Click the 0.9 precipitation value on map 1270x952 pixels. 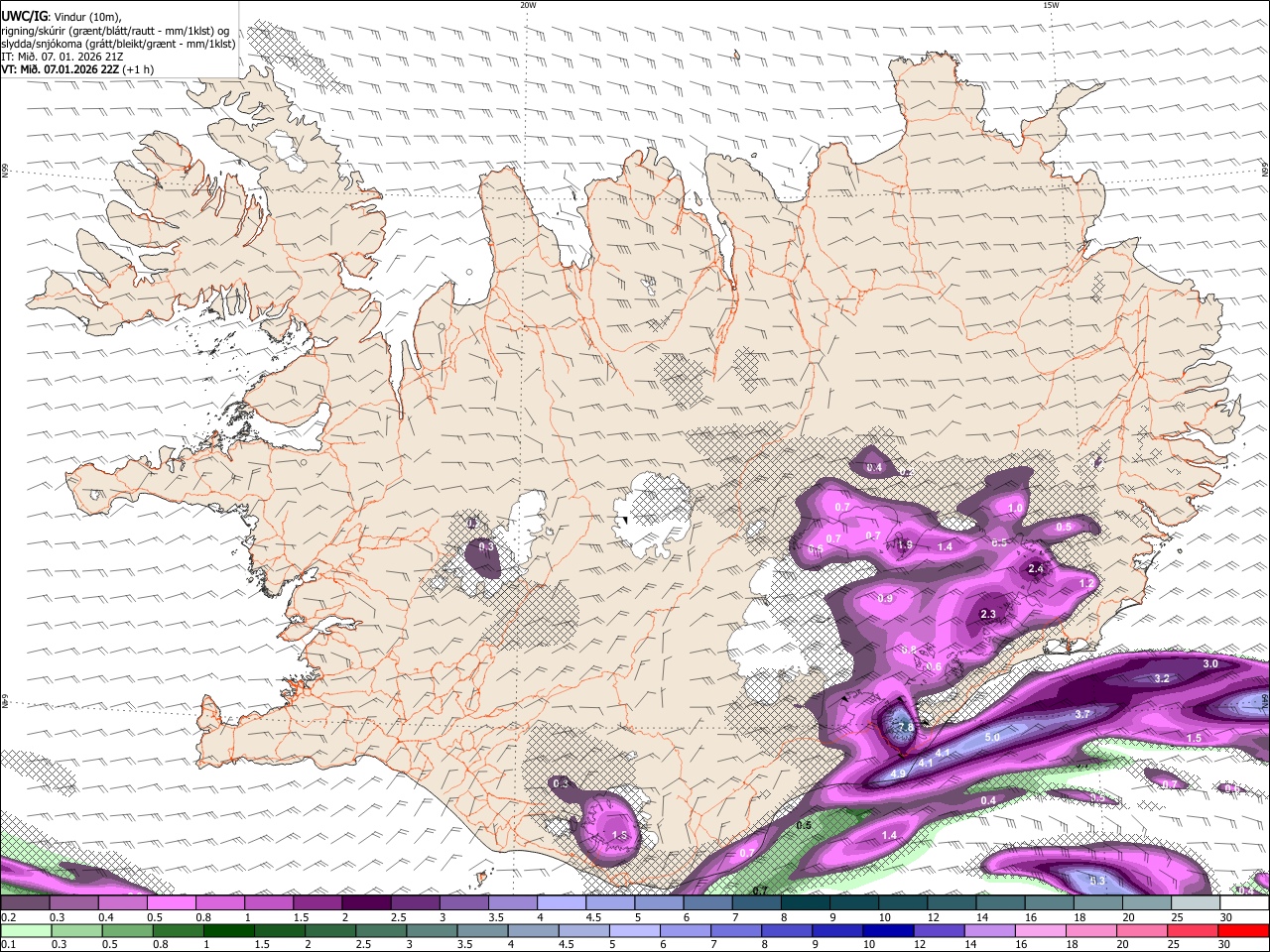point(885,599)
